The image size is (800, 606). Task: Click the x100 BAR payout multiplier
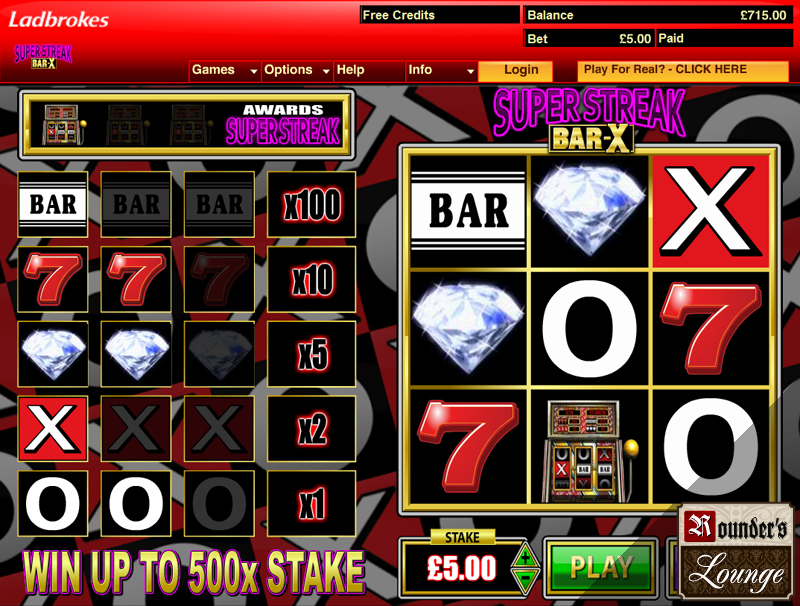311,205
